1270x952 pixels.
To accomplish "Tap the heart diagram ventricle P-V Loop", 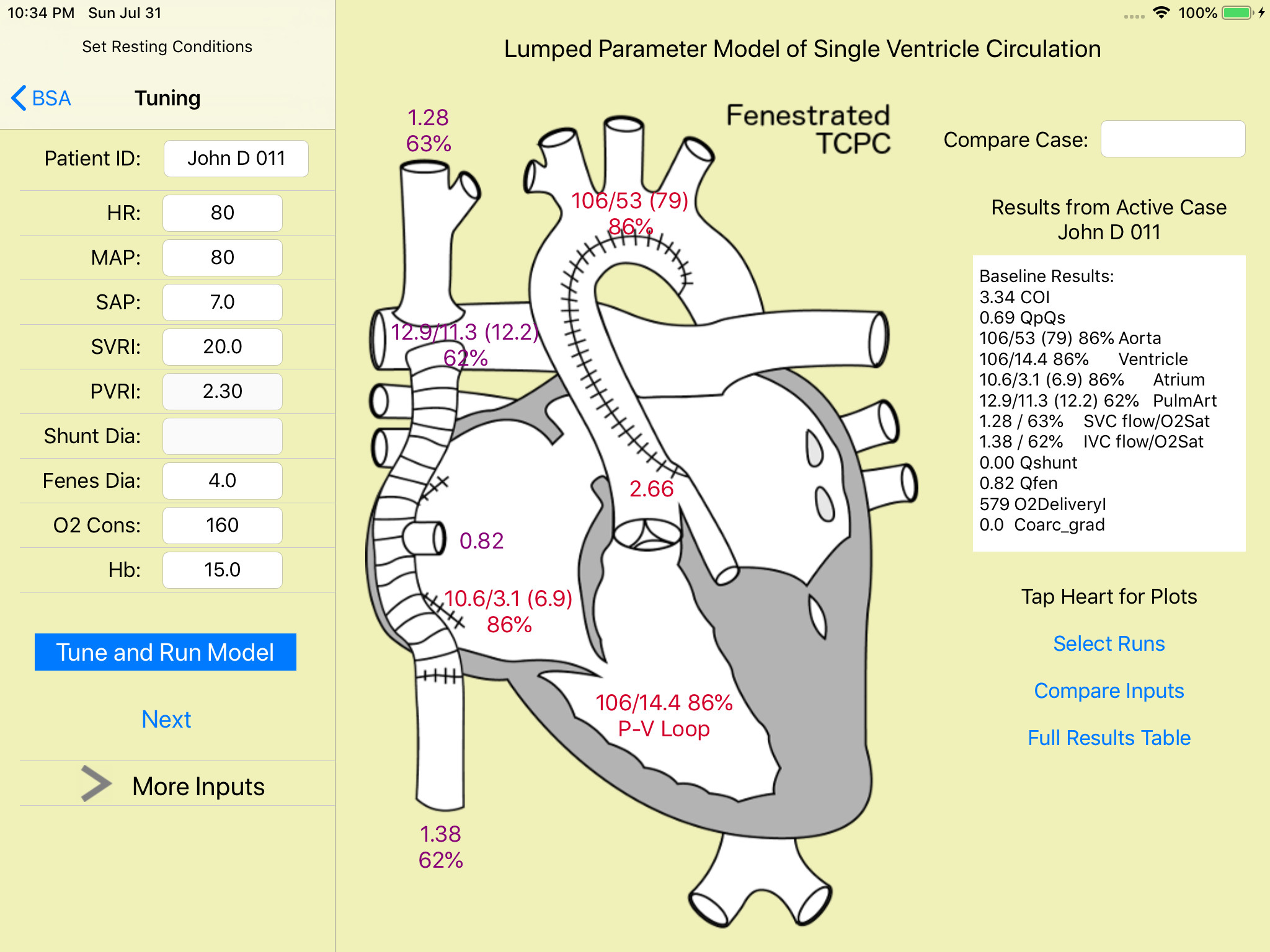I will pyautogui.click(x=664, y=728).
